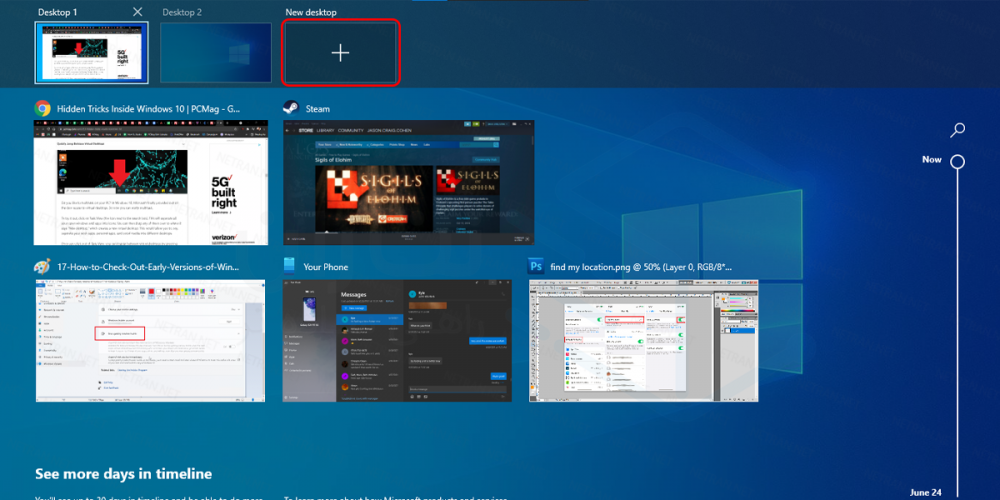Click the Steam app icon above its window
The image size is (1000, 500).
click(x=291, y=108)
